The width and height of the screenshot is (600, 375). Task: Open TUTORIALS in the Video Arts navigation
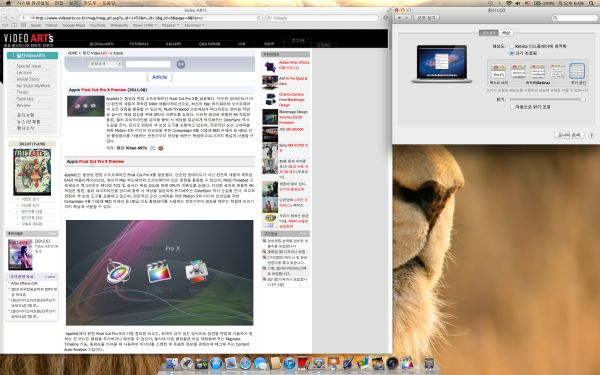tap(139, 44)
